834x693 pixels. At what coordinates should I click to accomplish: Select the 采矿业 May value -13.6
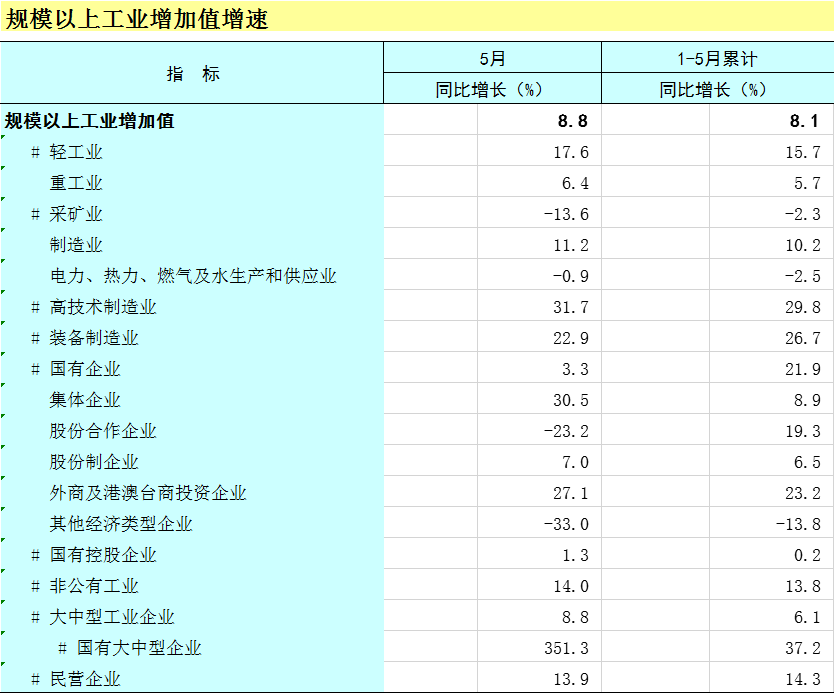pos(566,214)
